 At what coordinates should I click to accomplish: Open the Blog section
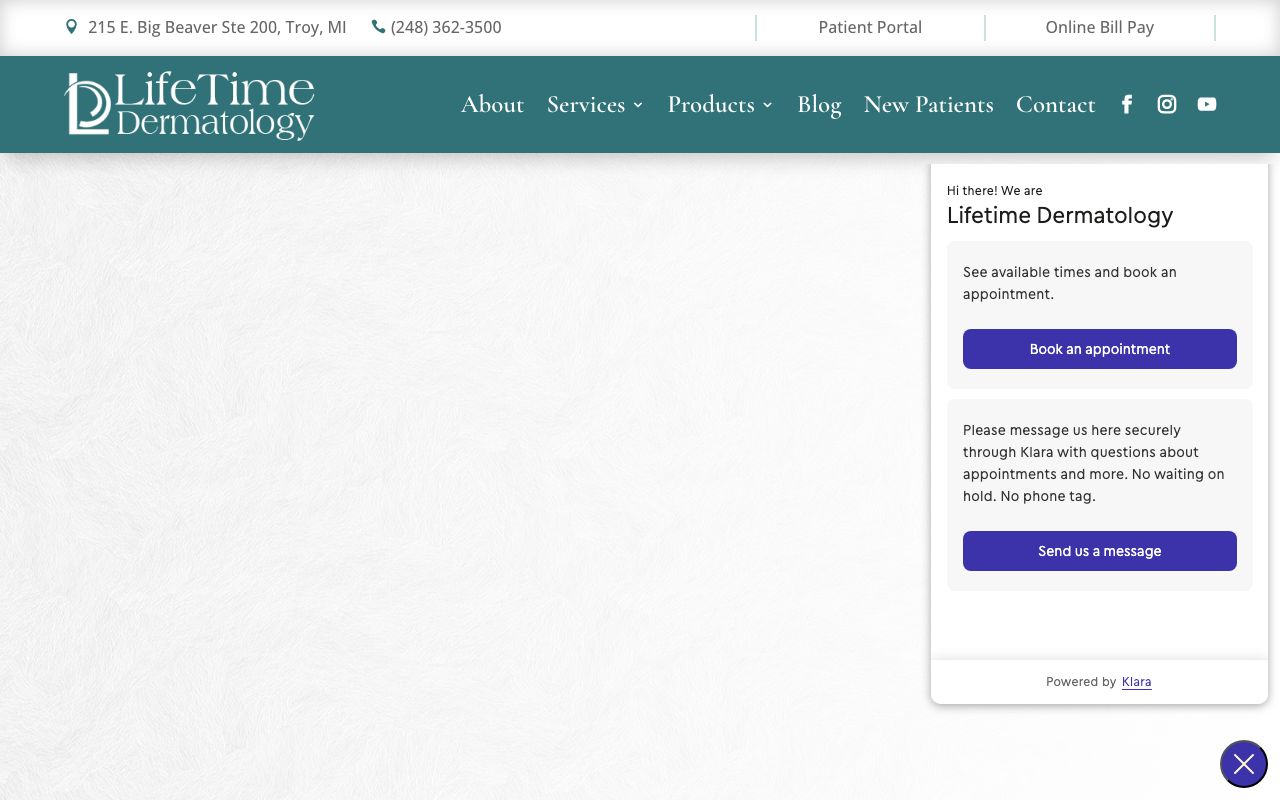click(819, 104)
